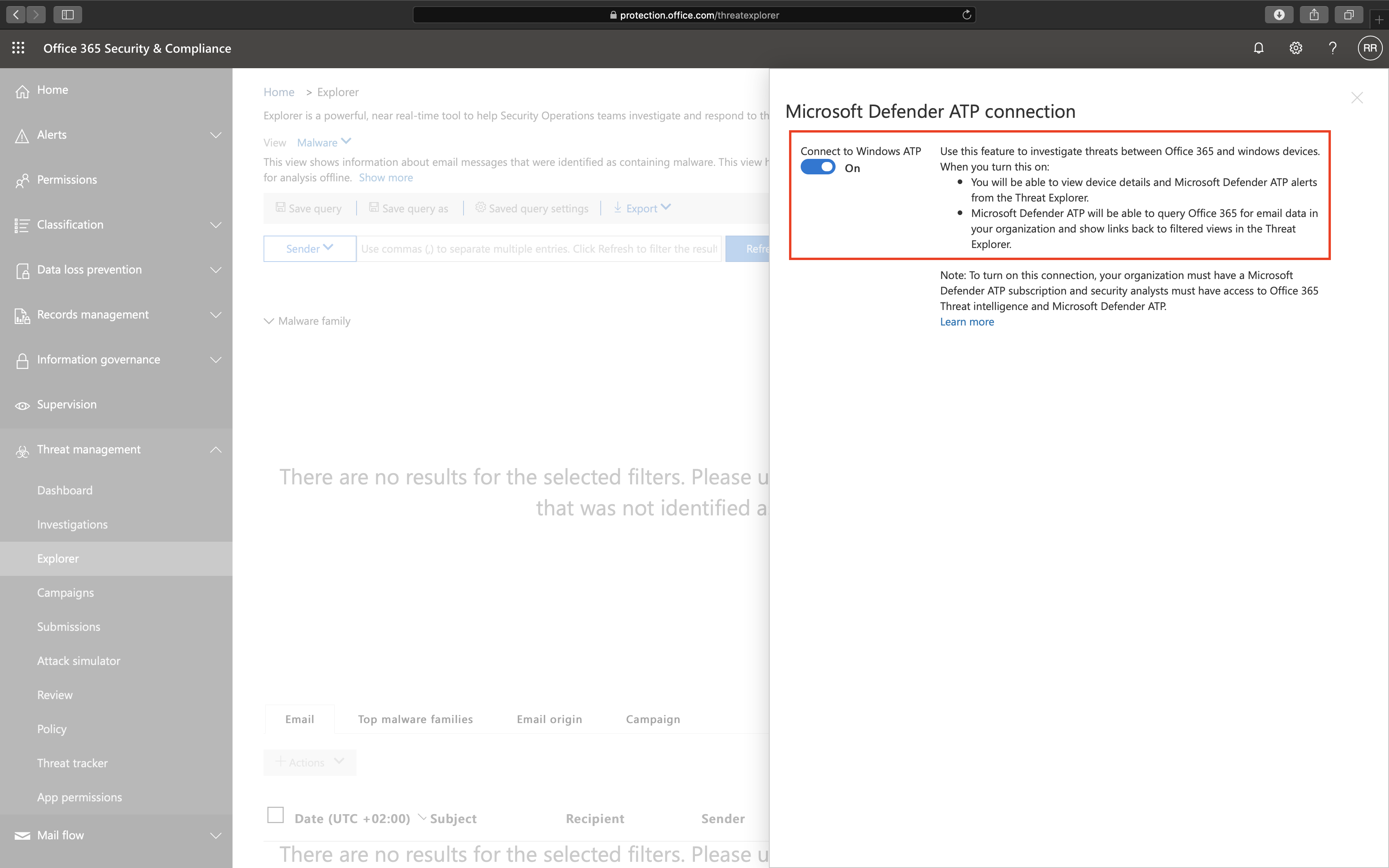Image resolution: width=1389 pixels, height=868 pixels.
Task: Click the Save query button
Action: pyautogui.click(x=309, y=208)
